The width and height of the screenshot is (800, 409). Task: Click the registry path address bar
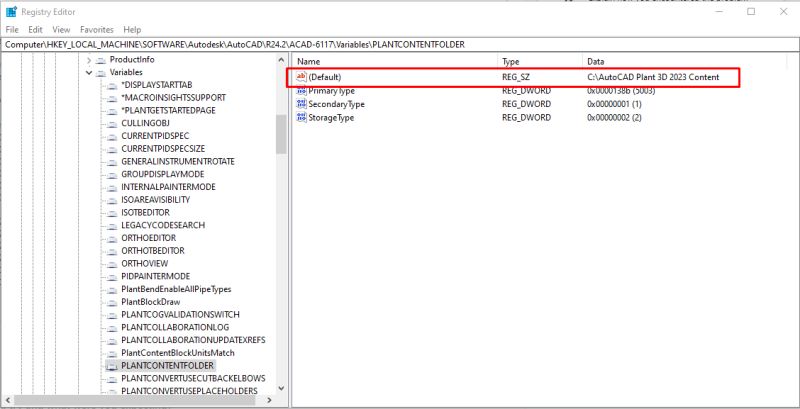tap(399, 44)
